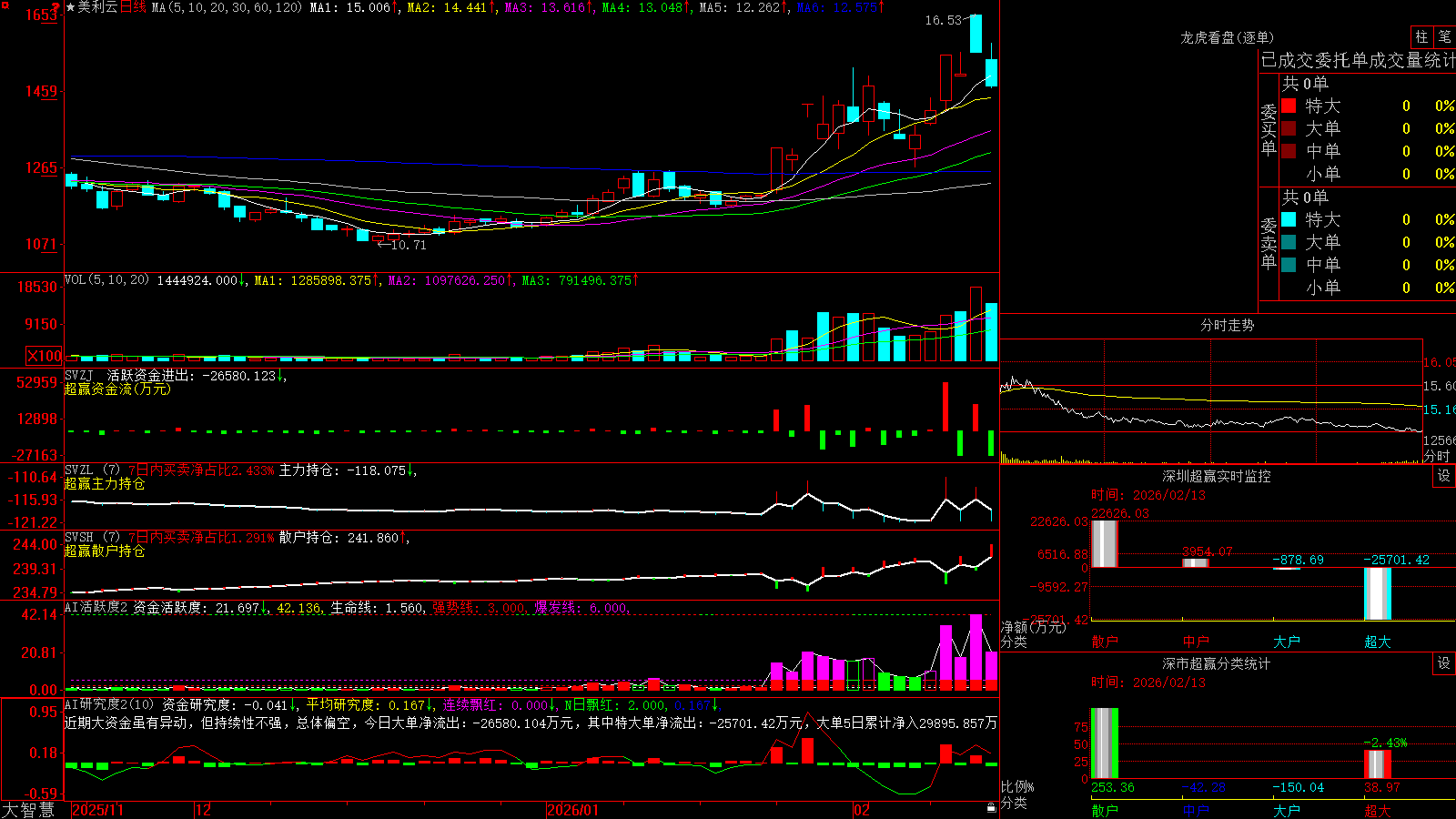Click the 超赢散户持仓 label
Screen dimensions: 1456x819
point(105,551)
